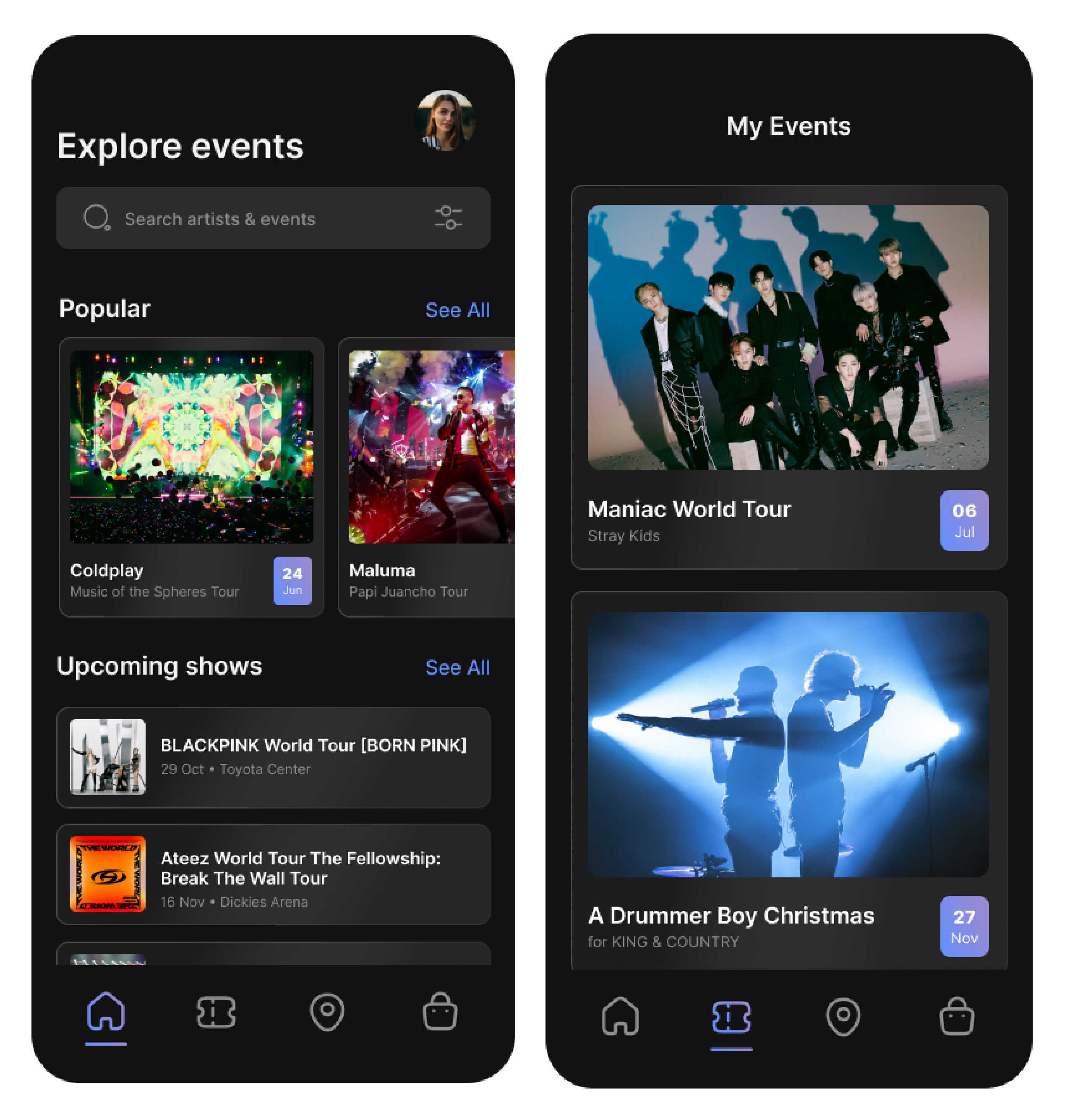
Task: Open See All for Upcoming shows
Action: pos(457,667)
